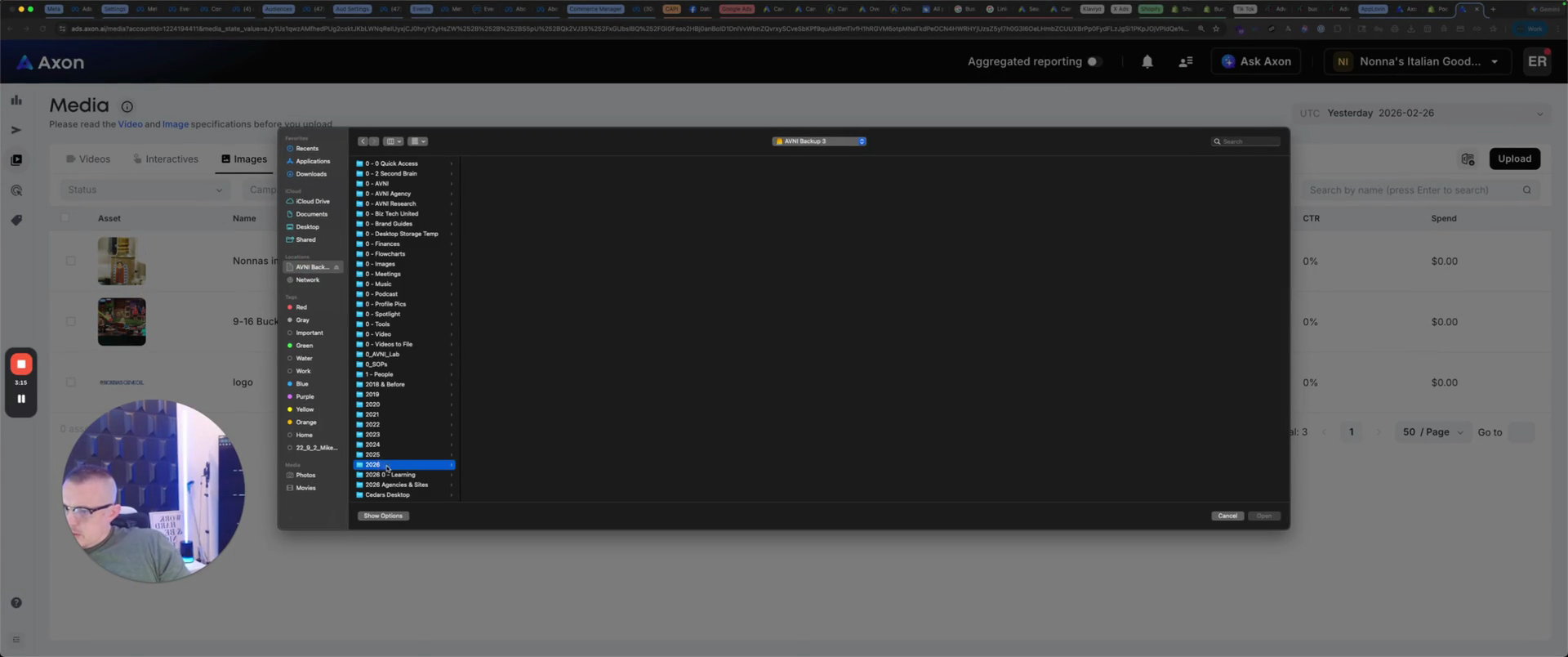This screenshot has height=657, width=1568.
Task: Switch to the Videos tab
Action: [87, 159]
